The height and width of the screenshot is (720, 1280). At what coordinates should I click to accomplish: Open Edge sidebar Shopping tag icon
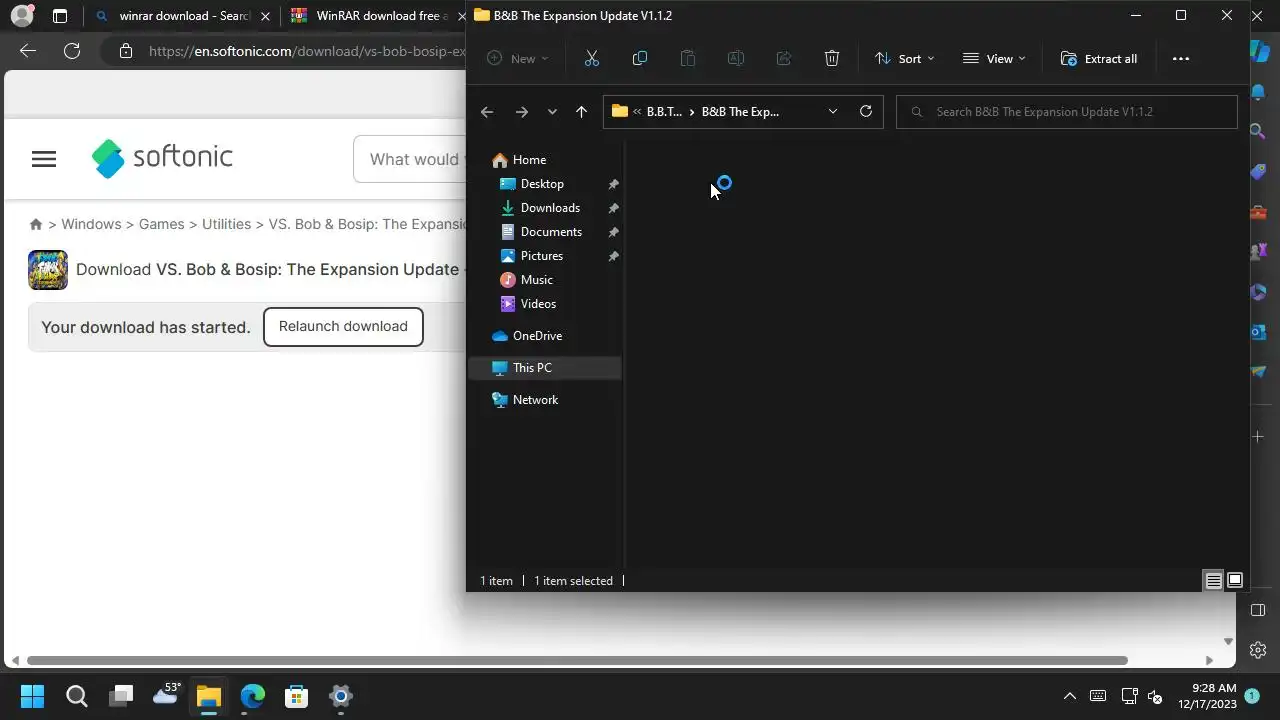point(1259,172)
